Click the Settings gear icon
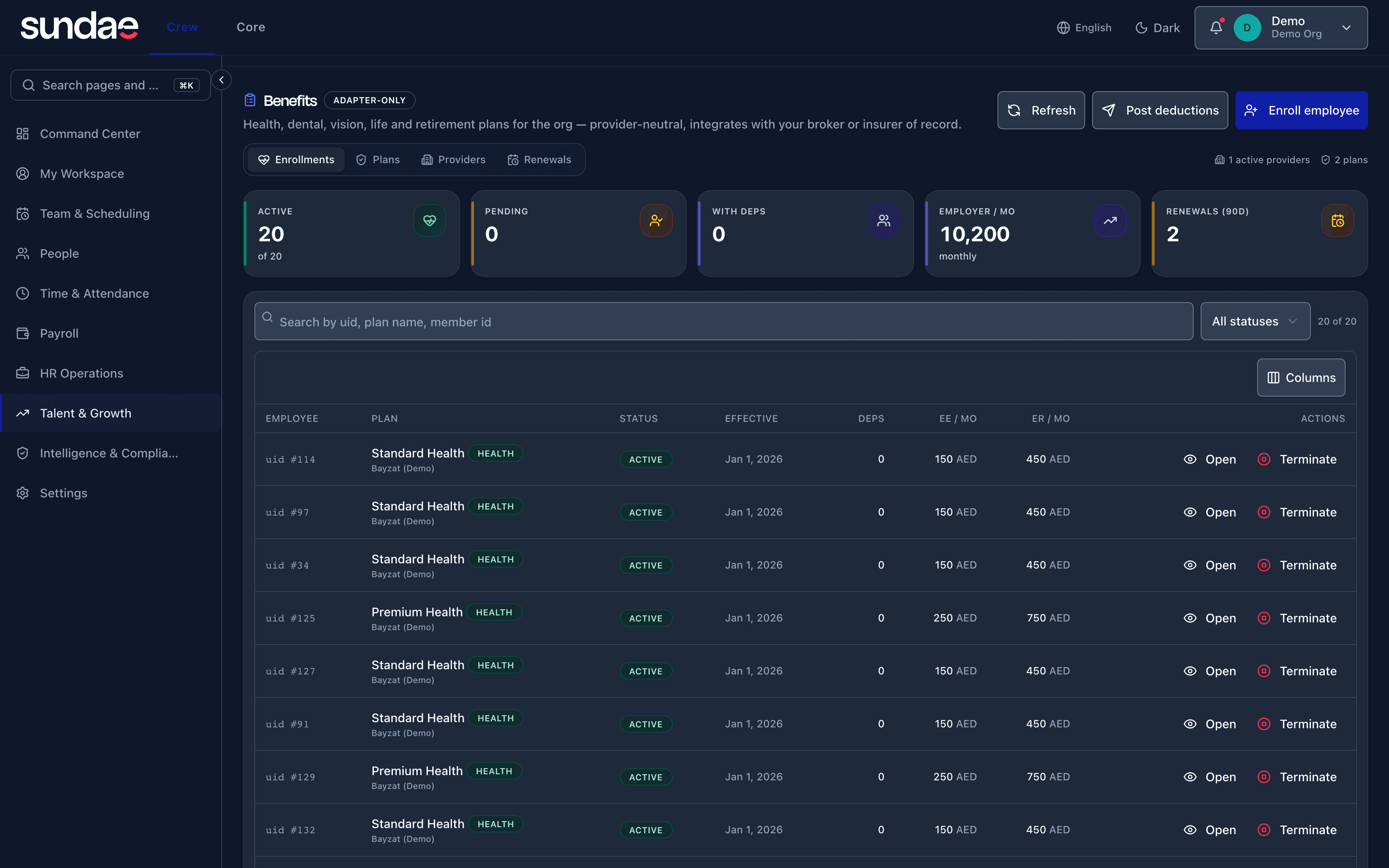1389x868 pixels. click(x=23, y=493)
